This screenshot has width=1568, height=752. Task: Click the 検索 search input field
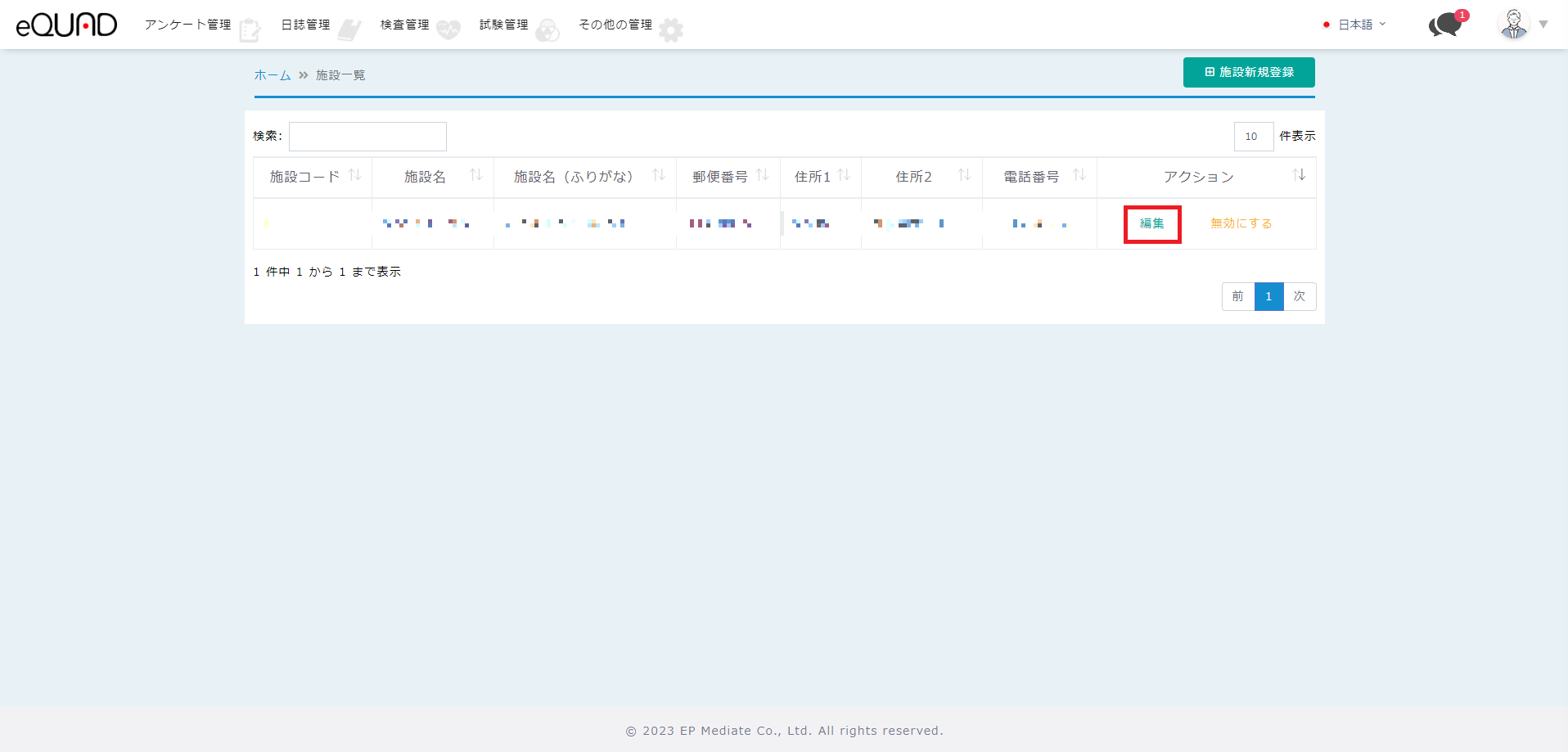pos(367,137)
